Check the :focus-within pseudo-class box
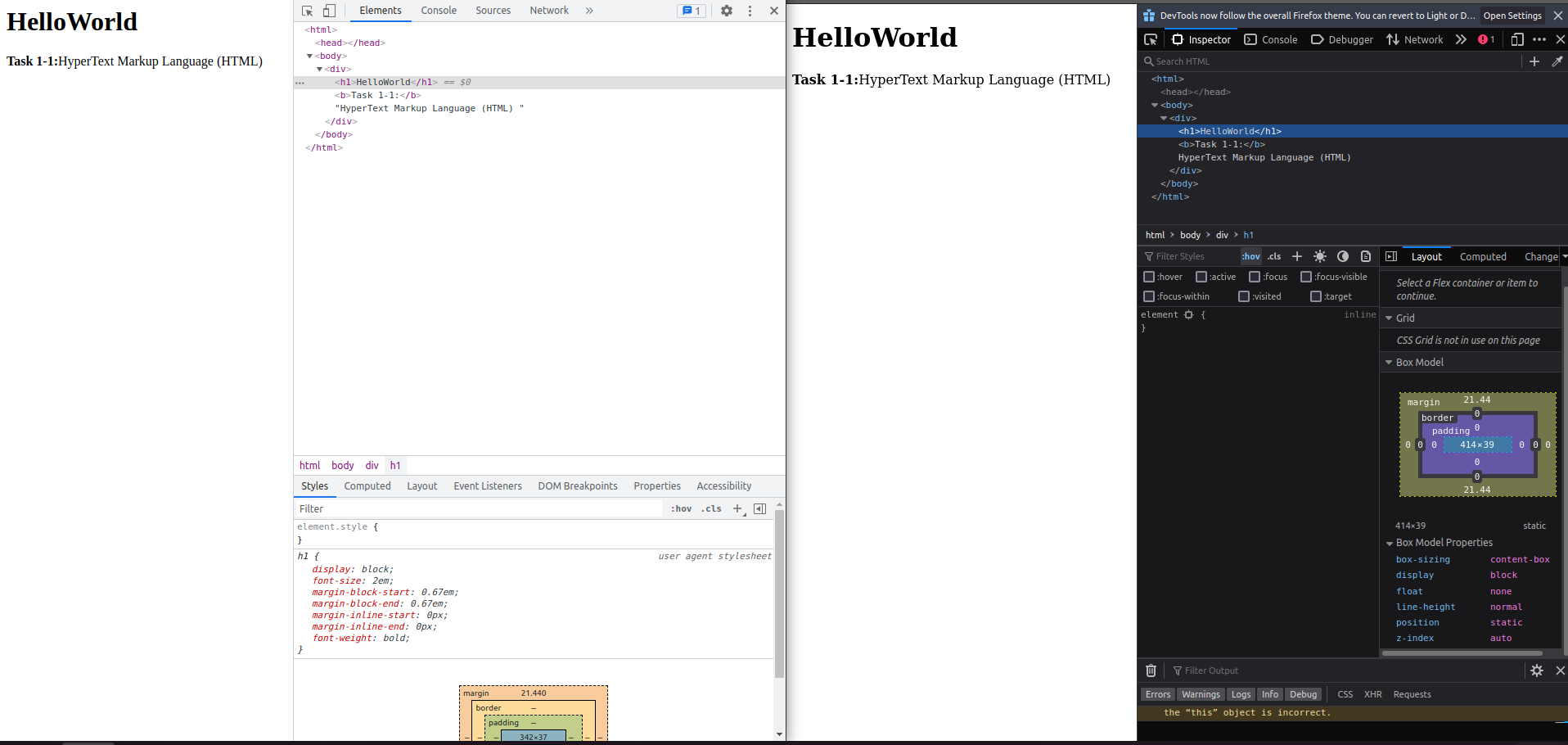This screenshot has height=745, width=1568. (1149, 296)
